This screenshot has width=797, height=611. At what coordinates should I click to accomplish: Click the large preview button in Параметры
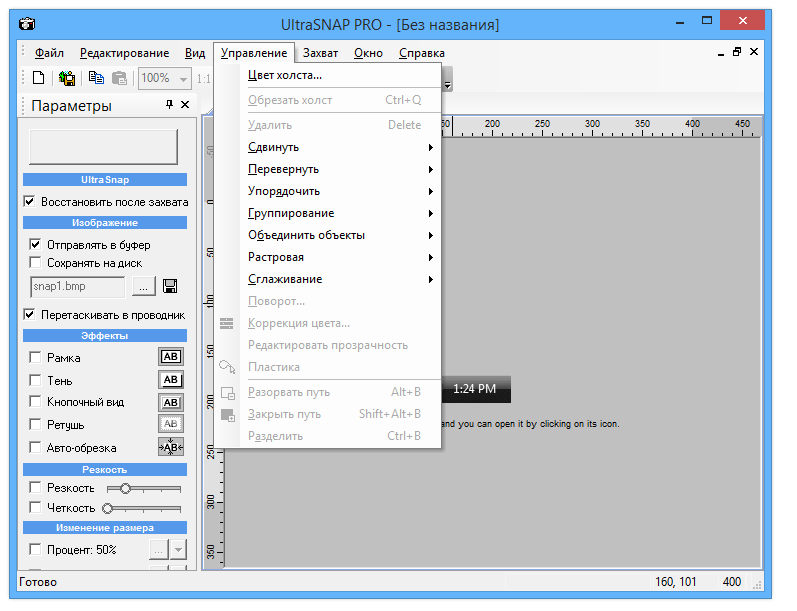click(103, 146)
